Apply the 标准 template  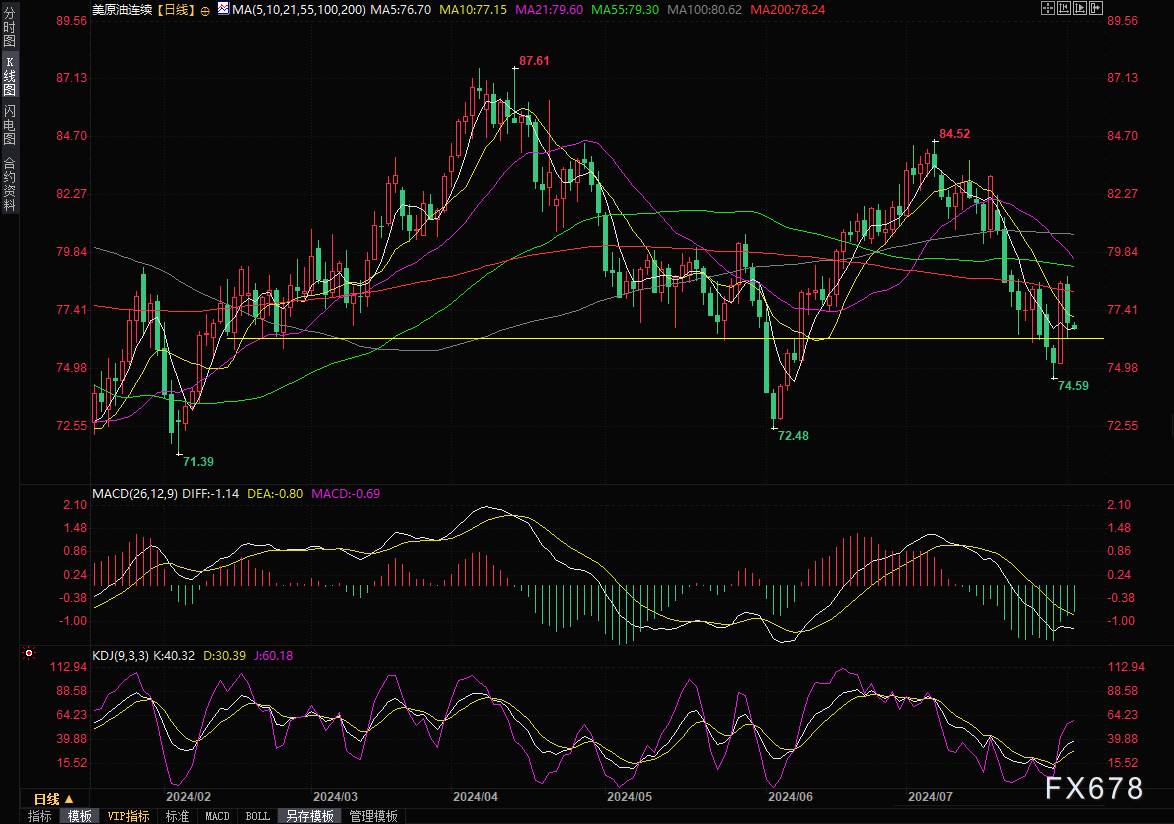177,816
